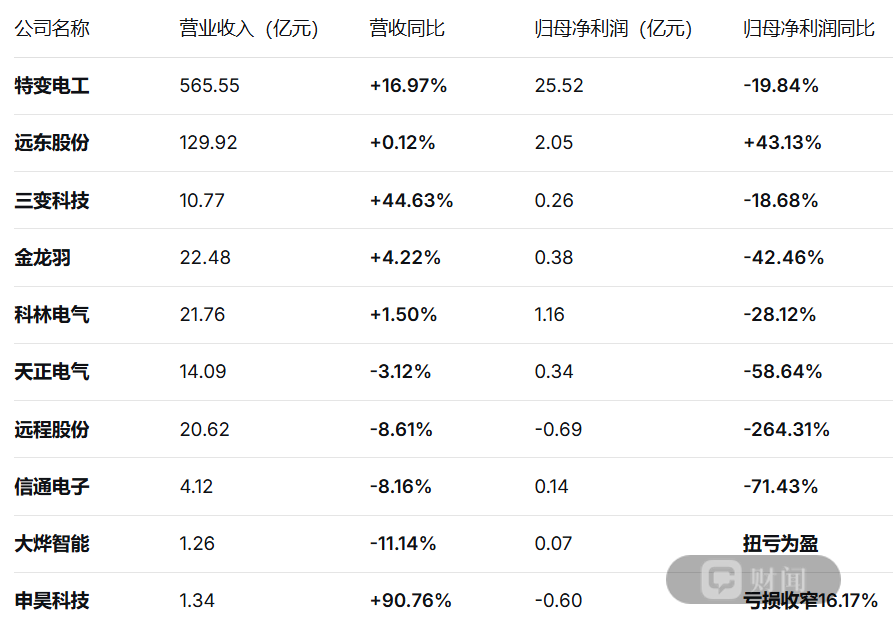The height and width of the screenshot is (629, 893).
Task: Click the 远程股份 company name
Action: coord(52,429)
